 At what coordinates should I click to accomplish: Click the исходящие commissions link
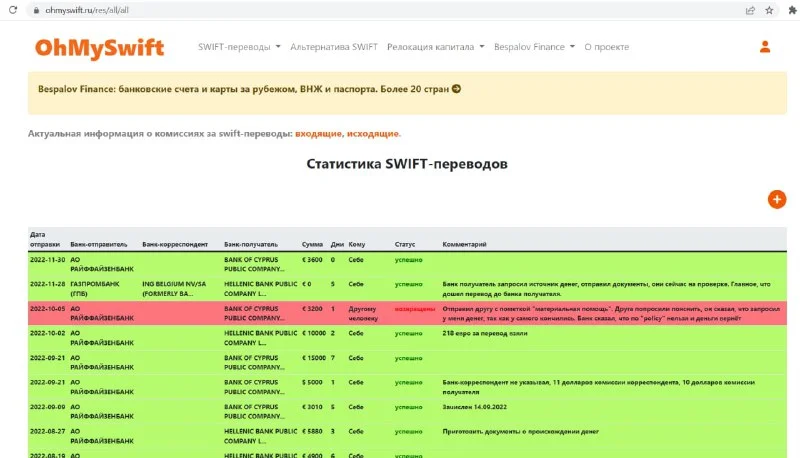coord(373,133)
